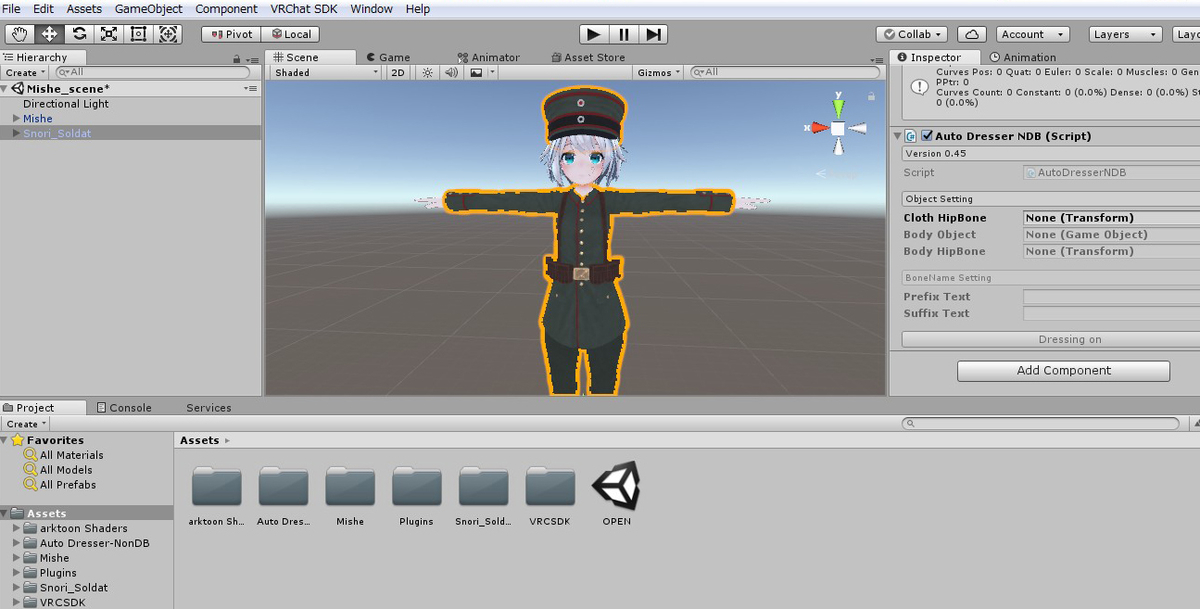Disable the Auto Dresser NDB script checkbox
The width and height of the screenshot is (1200, 609).
927,136
